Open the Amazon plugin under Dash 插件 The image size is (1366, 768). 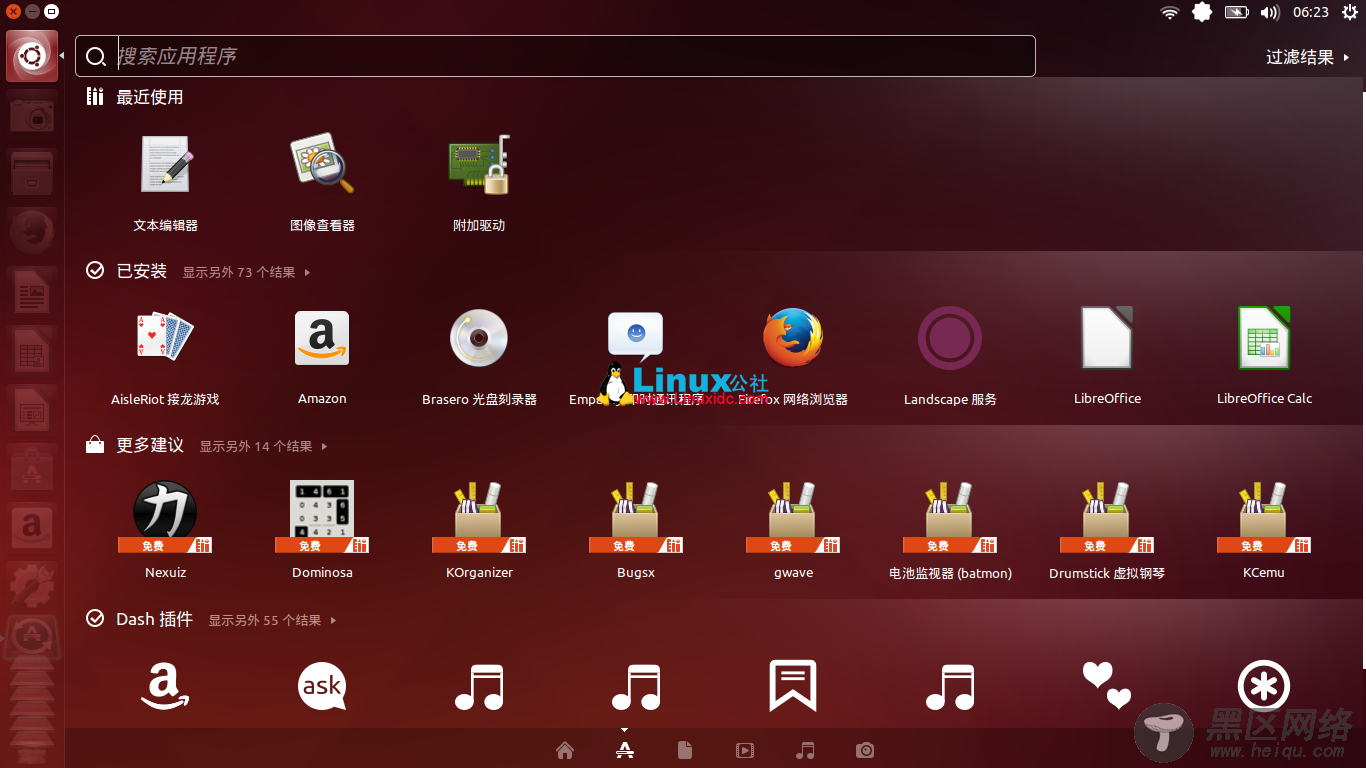tap(165, 687)
